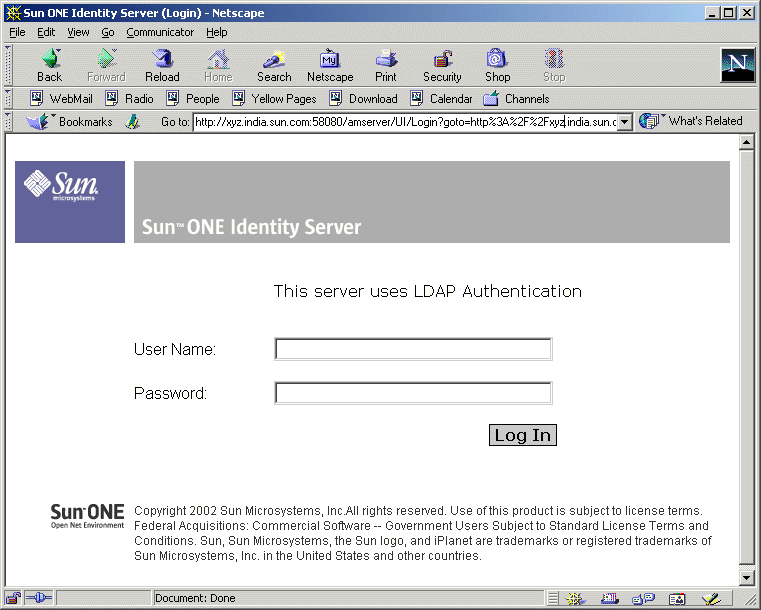
Task: Open the Channels folder in toolbar
Action: click(516, 99)
